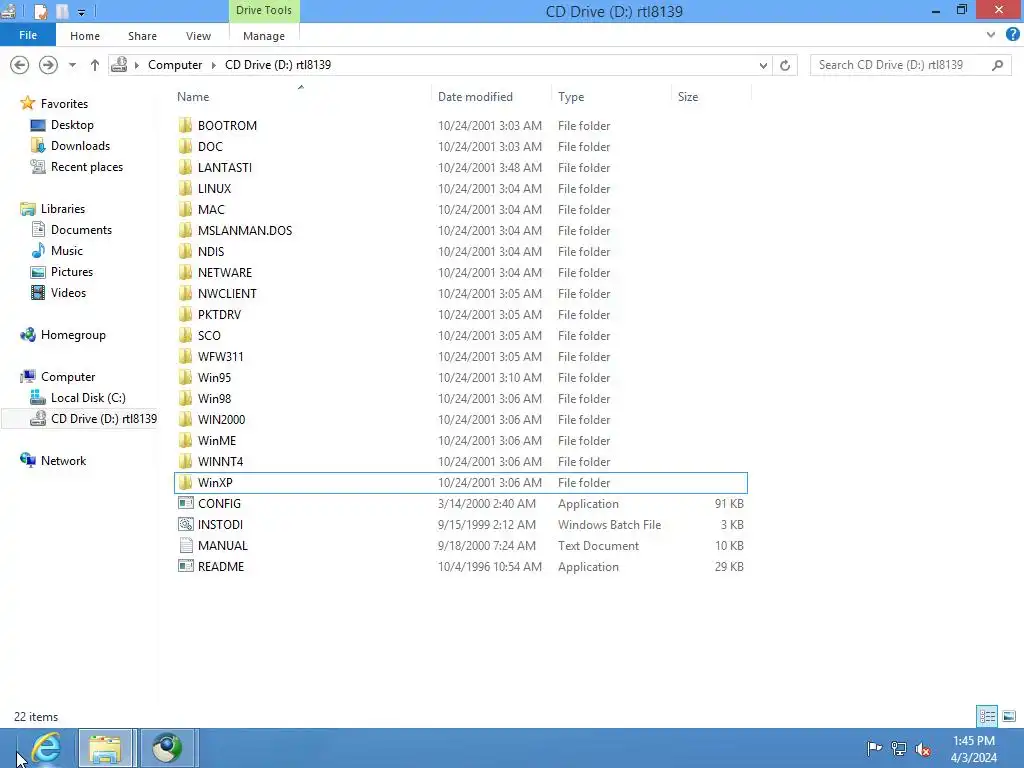Select the MAC folder icon
This screenshot has height=768, width=1024.
pyautogui.click(x=185, y=210)
